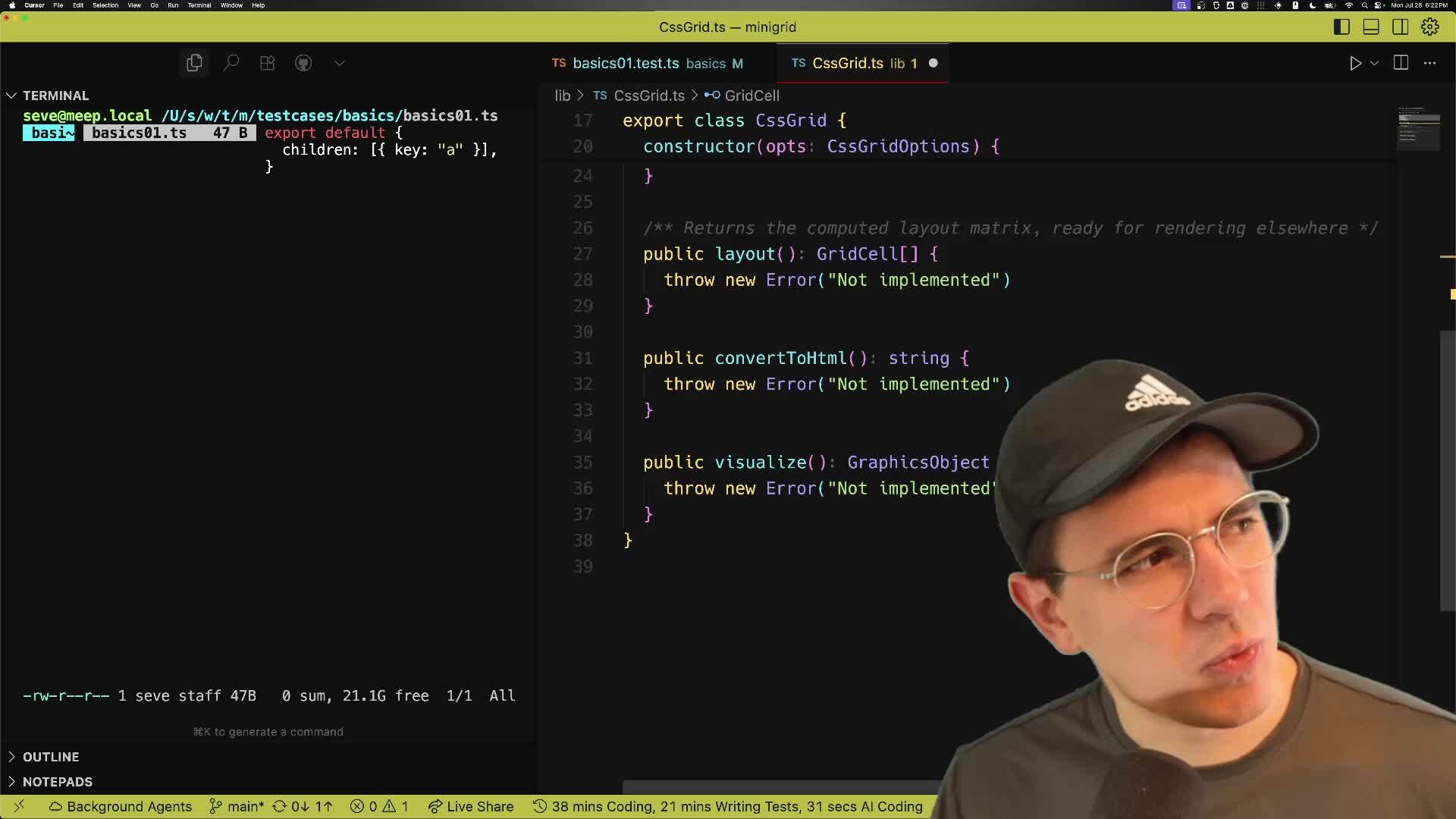
Task: Open run options dropdown beside play icon
Action: [x=1374, y=63]
